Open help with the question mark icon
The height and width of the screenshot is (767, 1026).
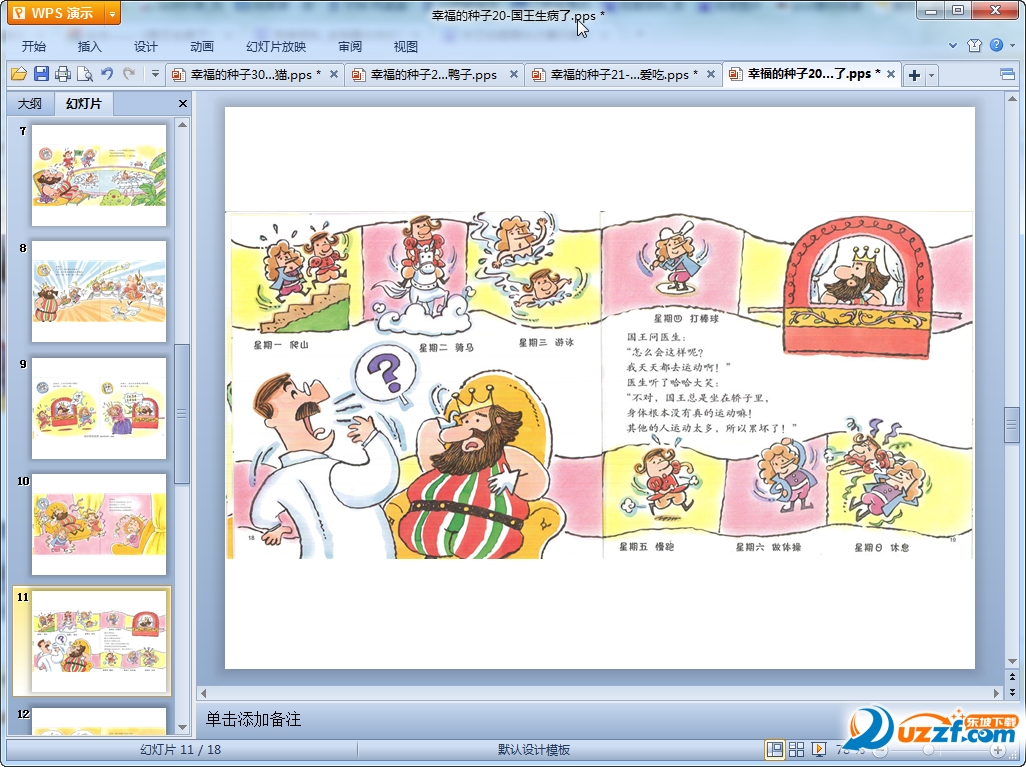click(x=997, y=45)
